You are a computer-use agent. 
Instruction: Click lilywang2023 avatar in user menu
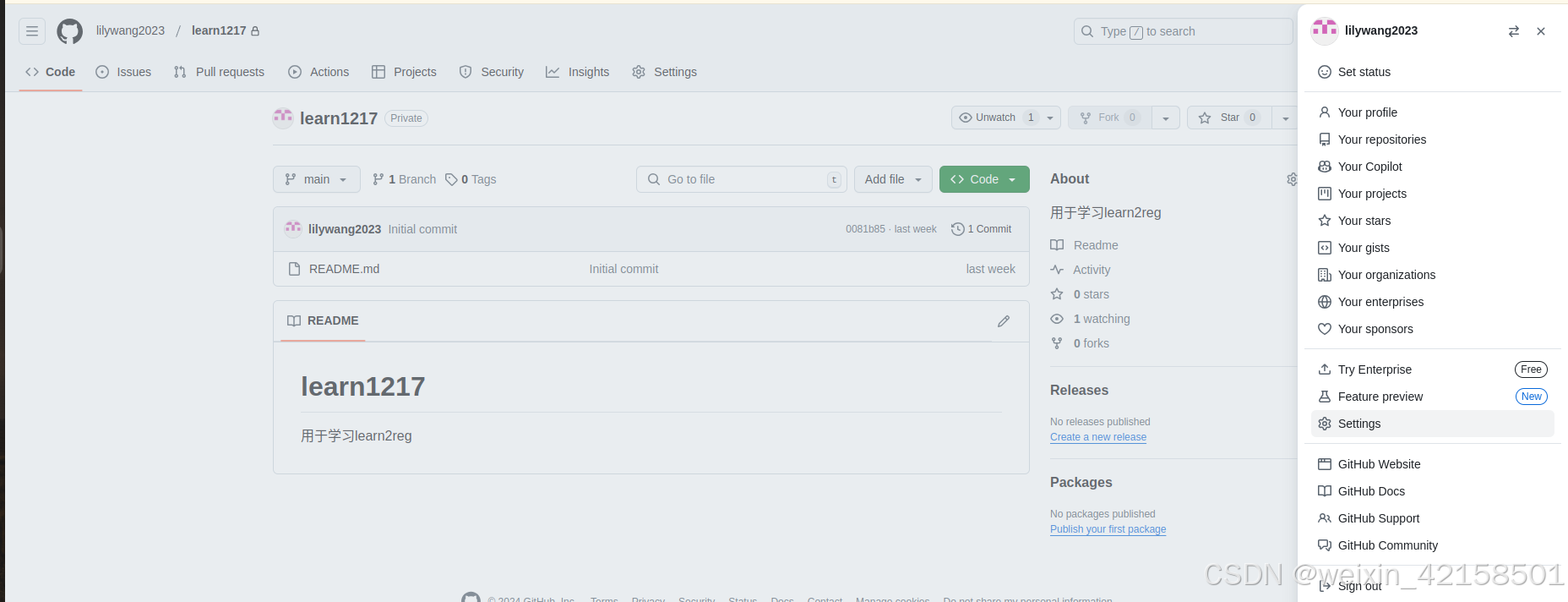[1325, 31]
